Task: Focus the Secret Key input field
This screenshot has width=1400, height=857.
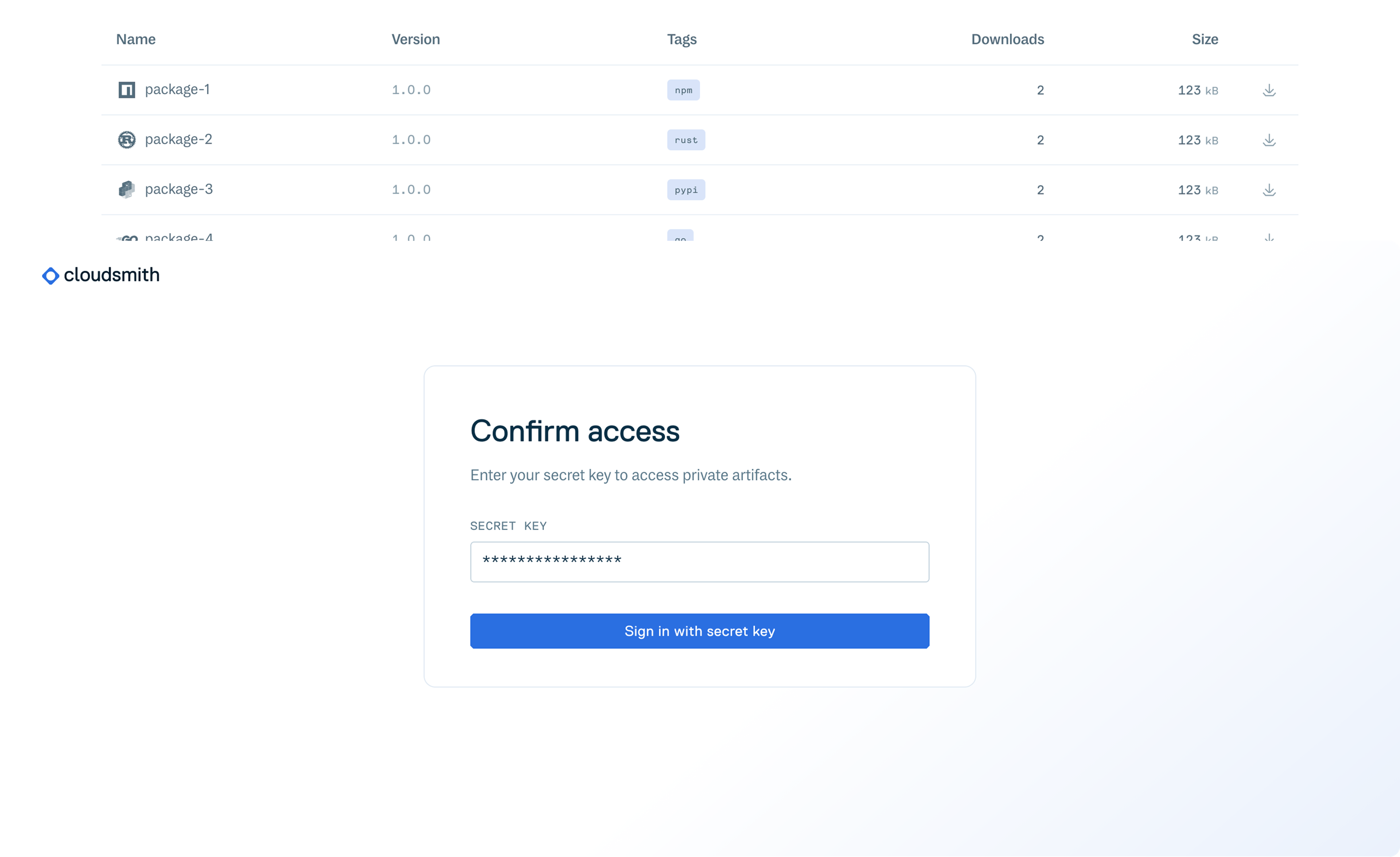Action: pos(699,562)
